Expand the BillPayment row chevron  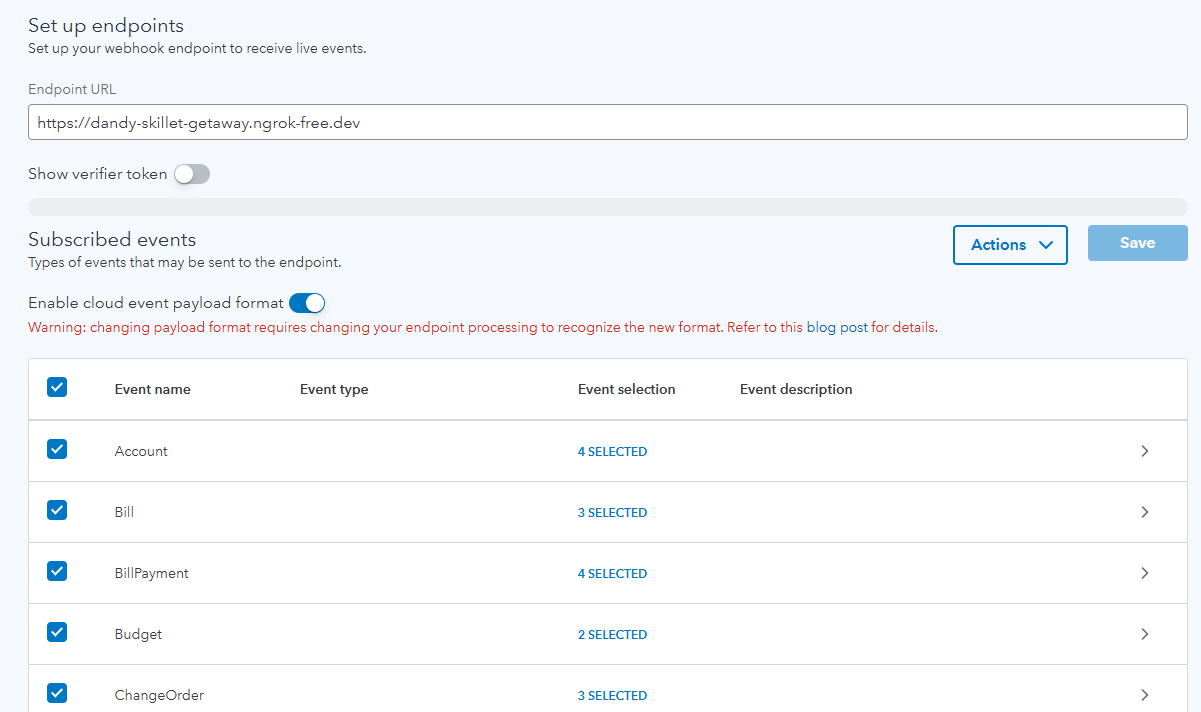coord(1145,573)
